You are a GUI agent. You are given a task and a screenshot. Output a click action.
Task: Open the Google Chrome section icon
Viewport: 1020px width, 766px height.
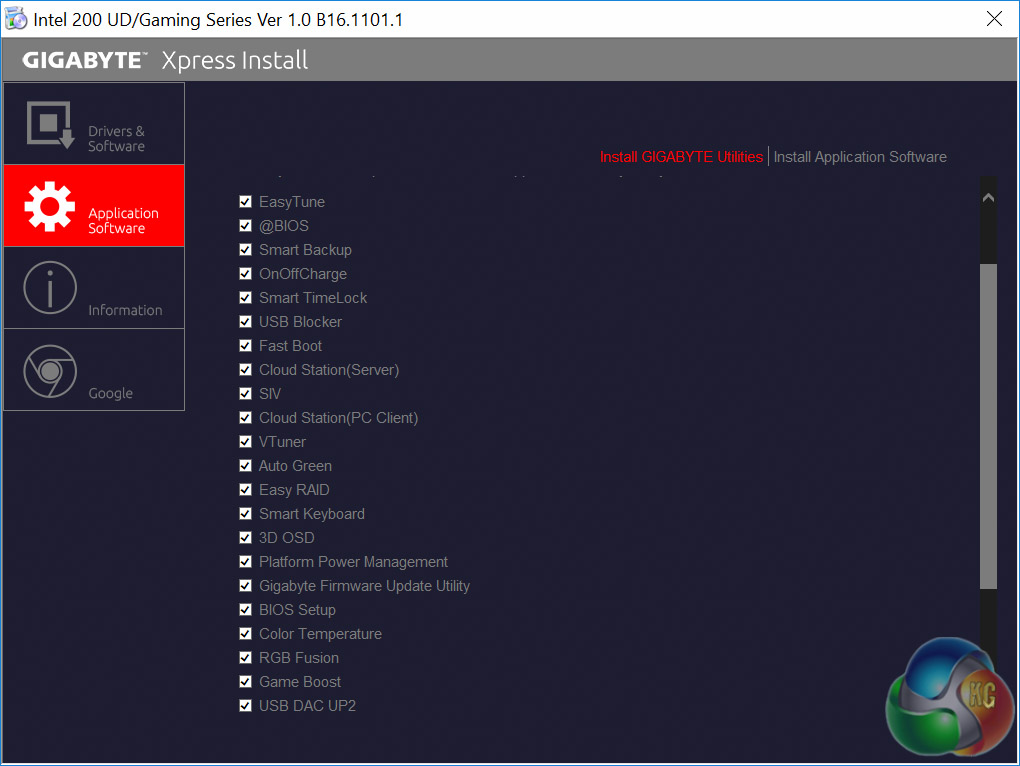(x=50, y=371)
